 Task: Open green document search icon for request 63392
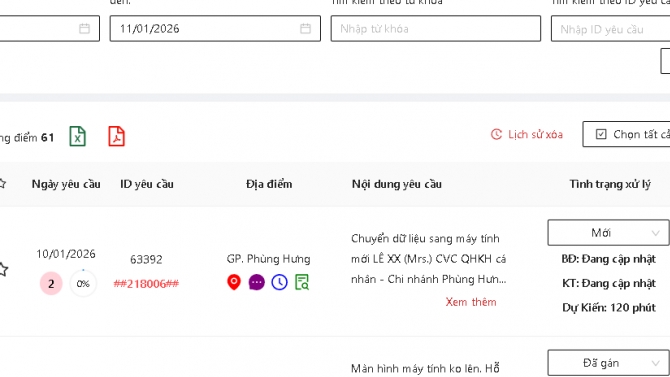(x=302, y=283)
